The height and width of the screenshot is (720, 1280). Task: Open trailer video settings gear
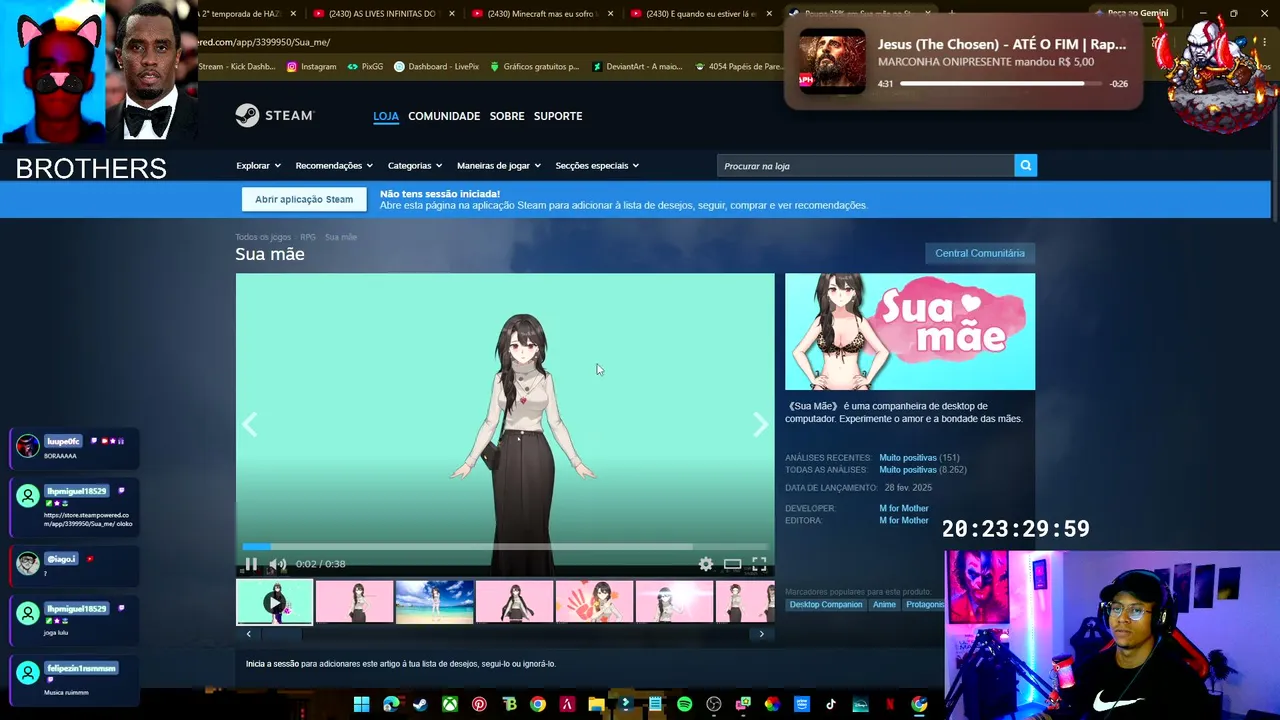tap(706, 564)
